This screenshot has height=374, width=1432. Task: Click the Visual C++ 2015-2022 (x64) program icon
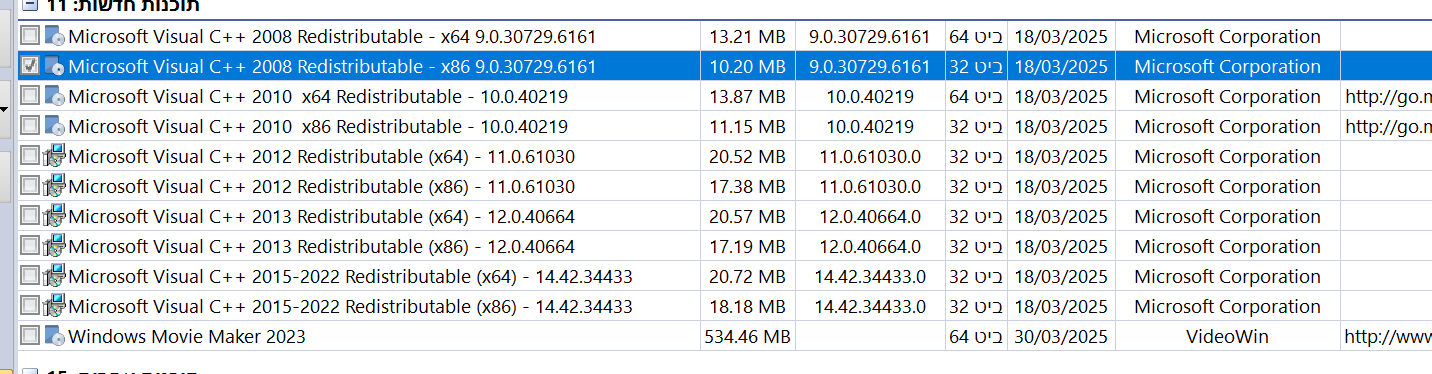(x=55, y=277)
